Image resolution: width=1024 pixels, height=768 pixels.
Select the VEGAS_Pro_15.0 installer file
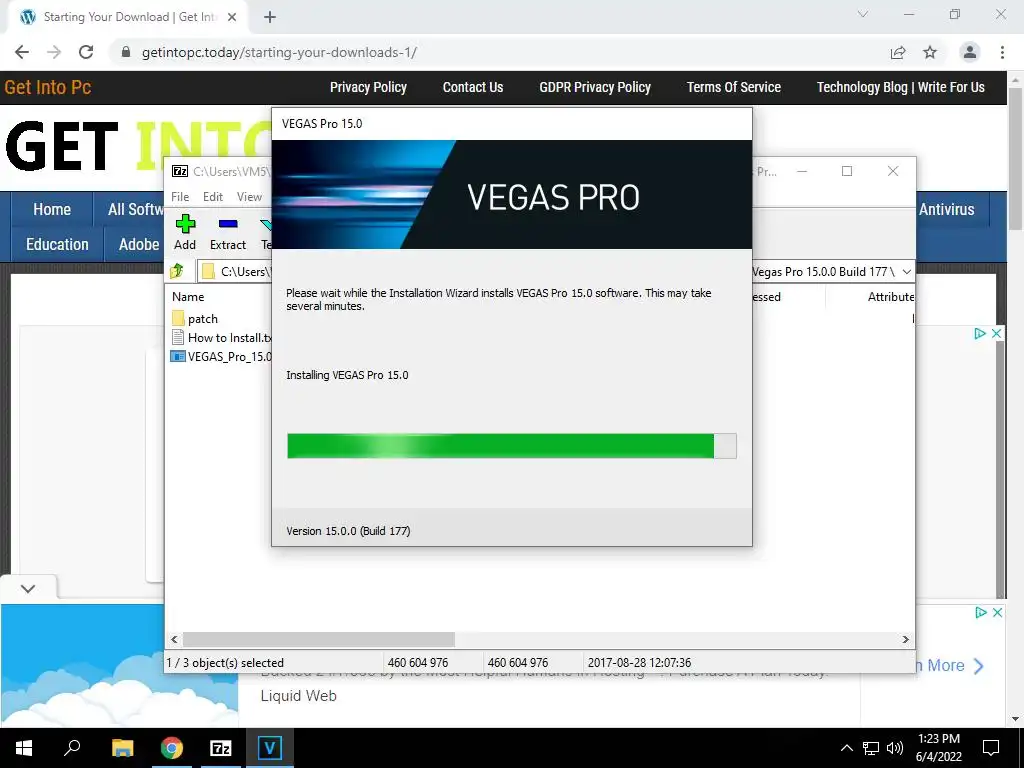click(221, 357)
